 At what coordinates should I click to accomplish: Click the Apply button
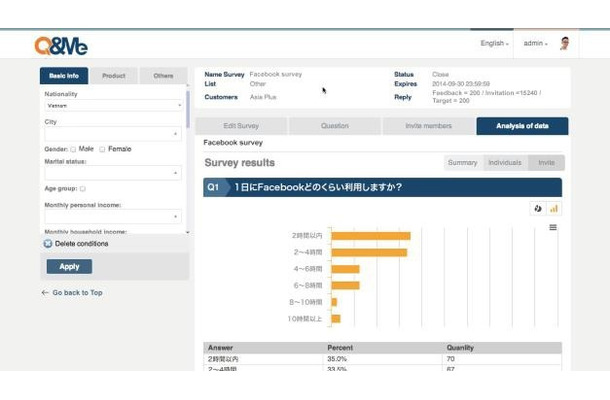pos(69,267)
